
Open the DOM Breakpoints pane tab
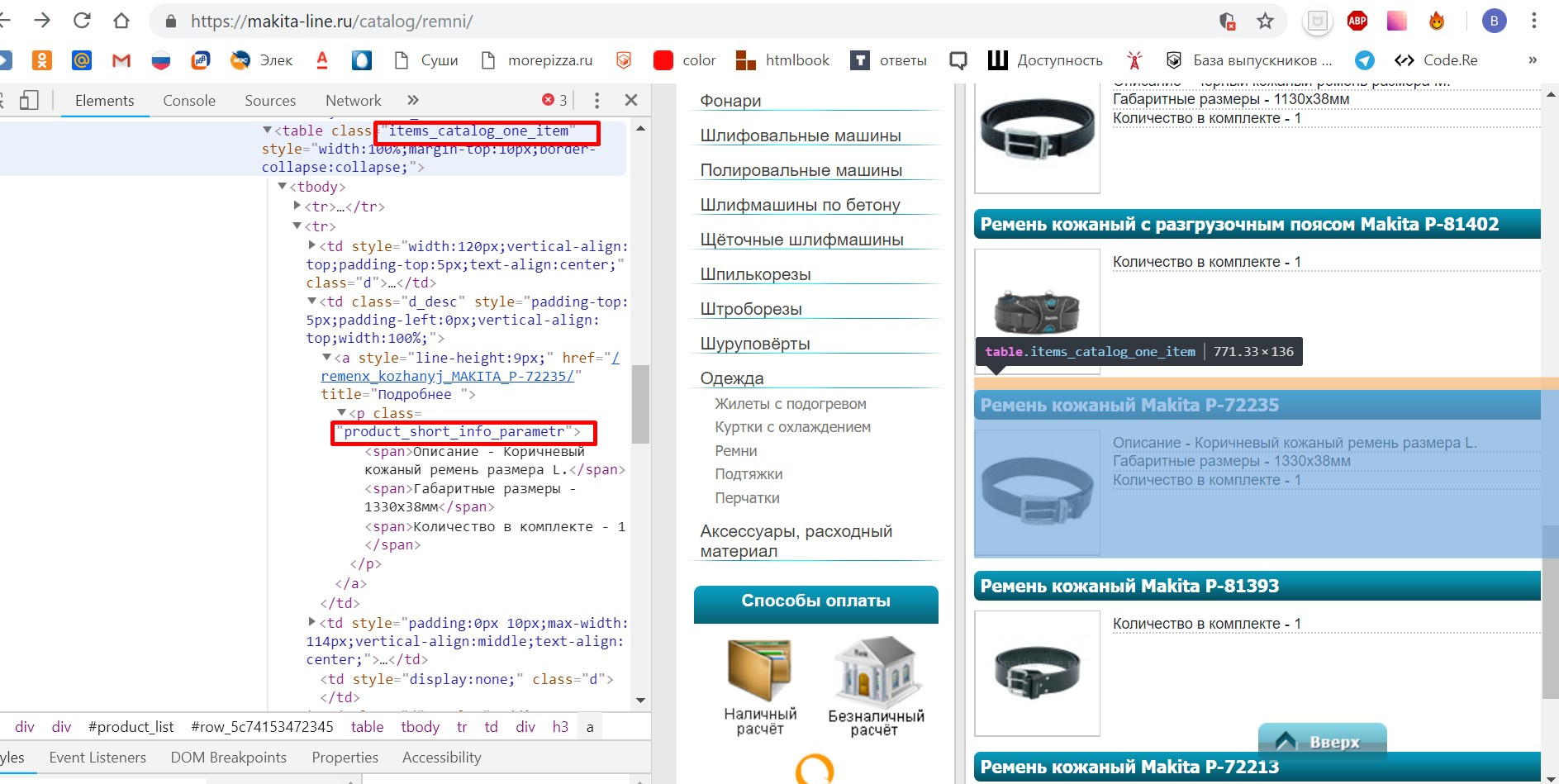click(x=229, y=757)
